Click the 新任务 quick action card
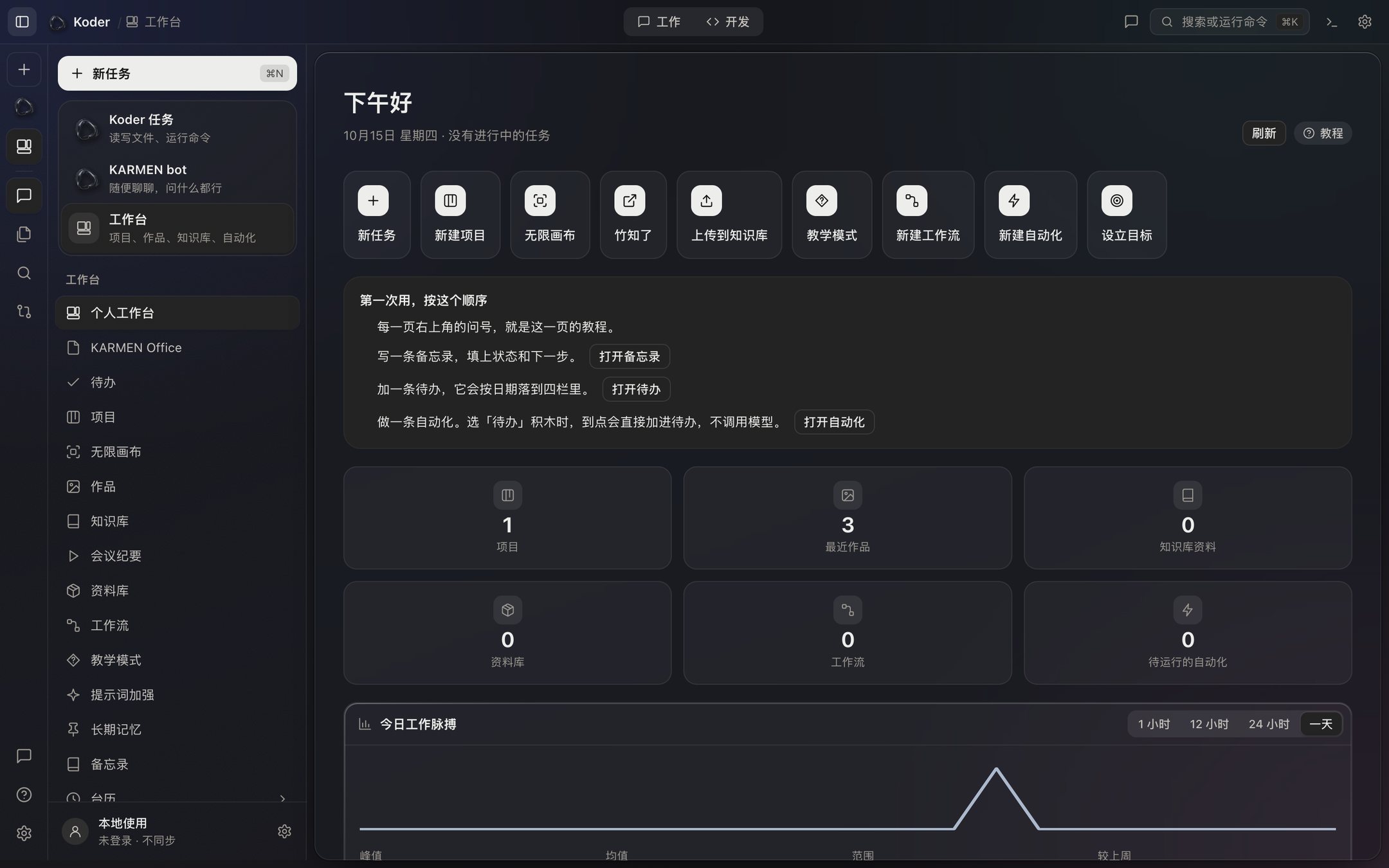This screenshot has width=1389, height=868. [377, 215]
